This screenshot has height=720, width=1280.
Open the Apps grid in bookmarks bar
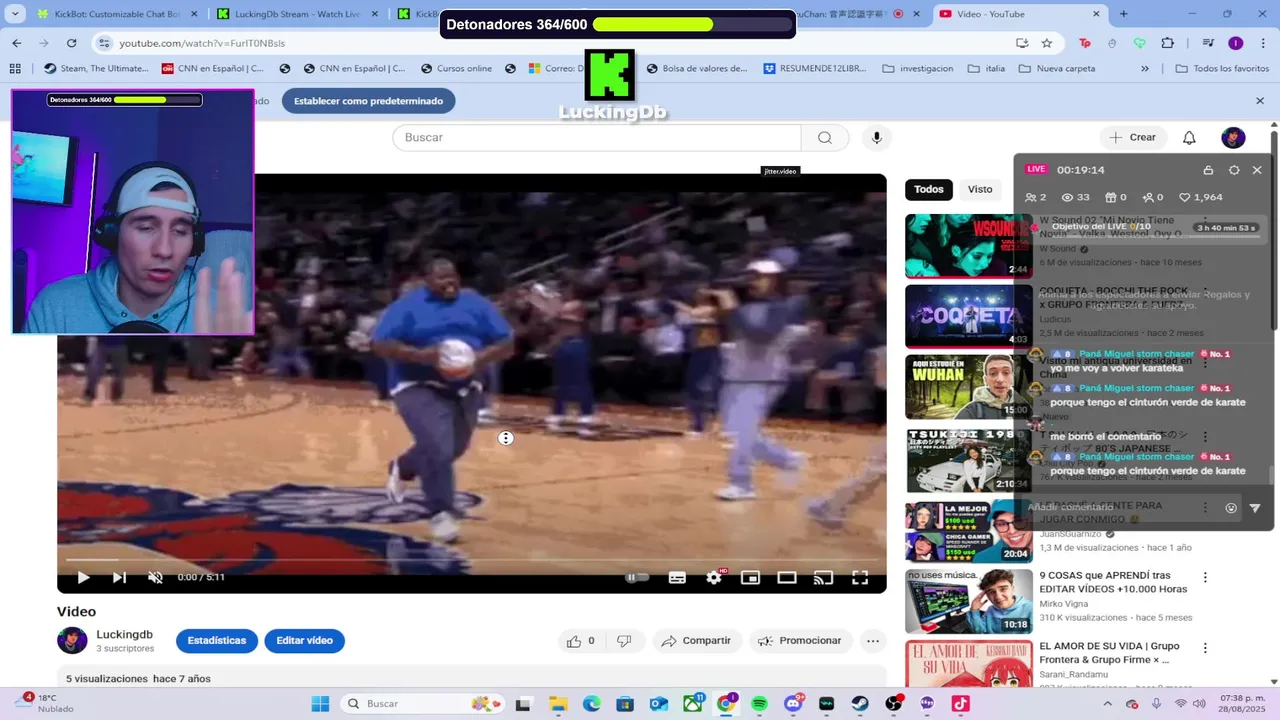click(x=15, y=69)
